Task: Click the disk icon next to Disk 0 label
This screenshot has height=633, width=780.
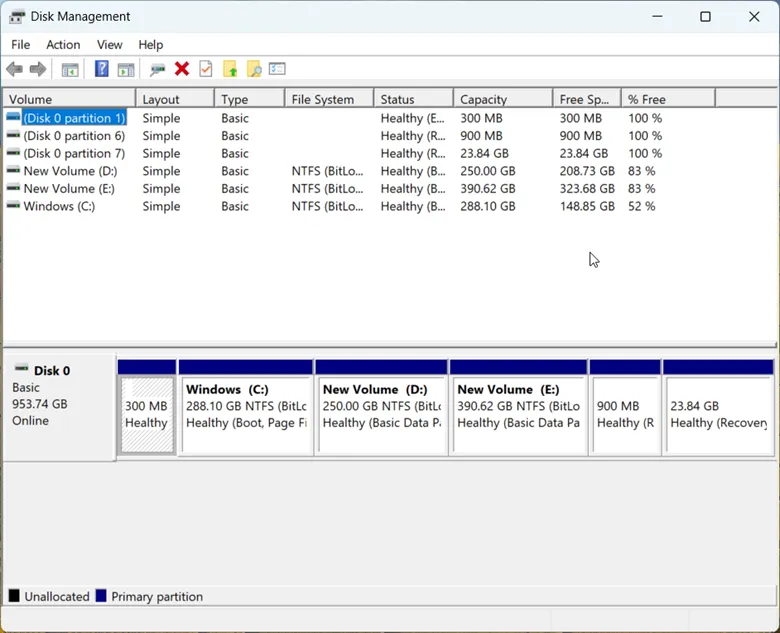Action: 21,369
